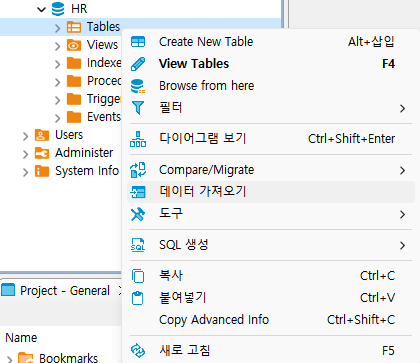Screen dimensions: 420x363
Task: Click the clipboard icon beside 붙여넣기
Action: 137,298
